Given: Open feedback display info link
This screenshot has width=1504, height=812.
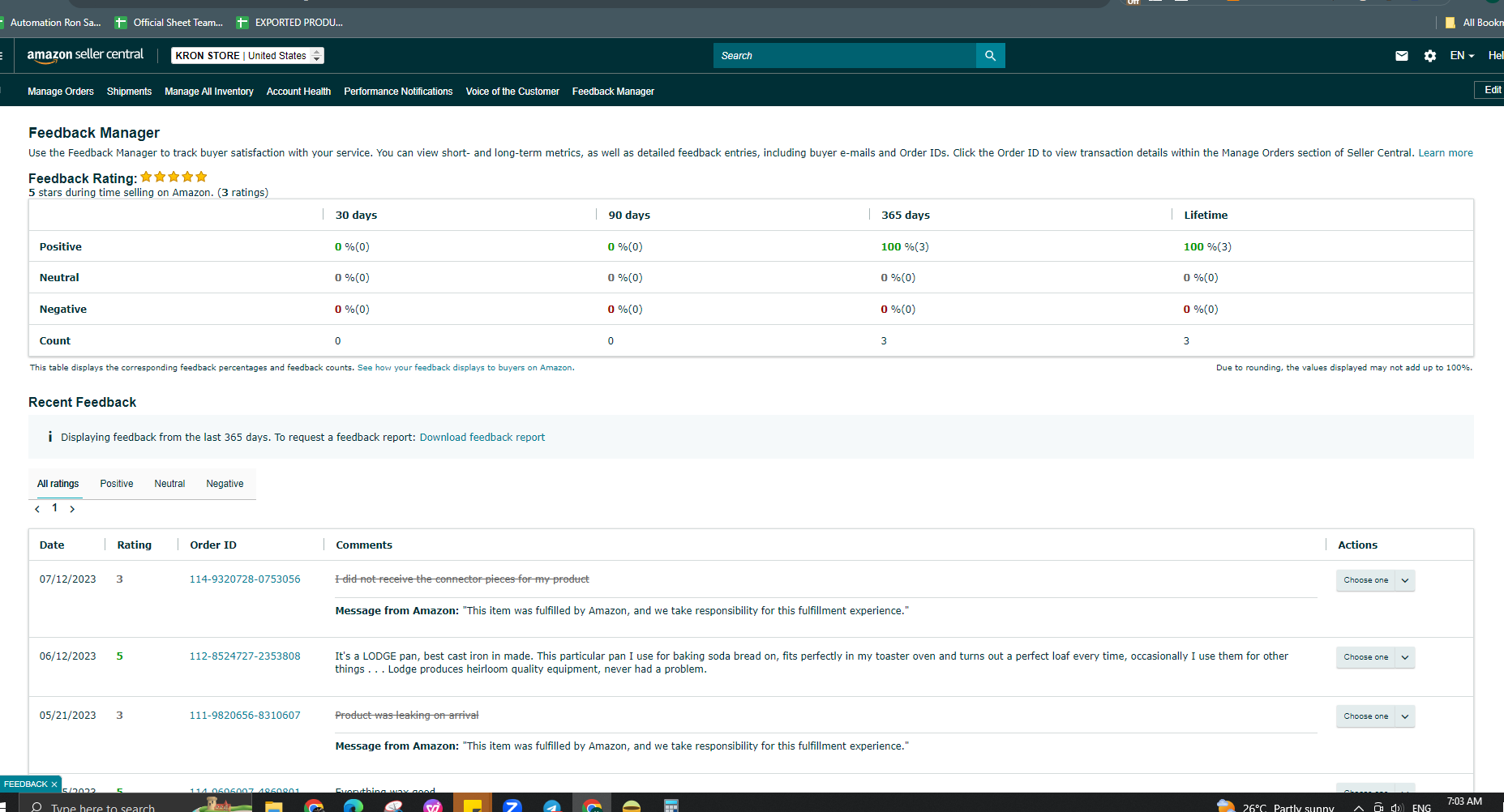Looking at the screenshot, I should pyautogui.click(x=465, y=368).
